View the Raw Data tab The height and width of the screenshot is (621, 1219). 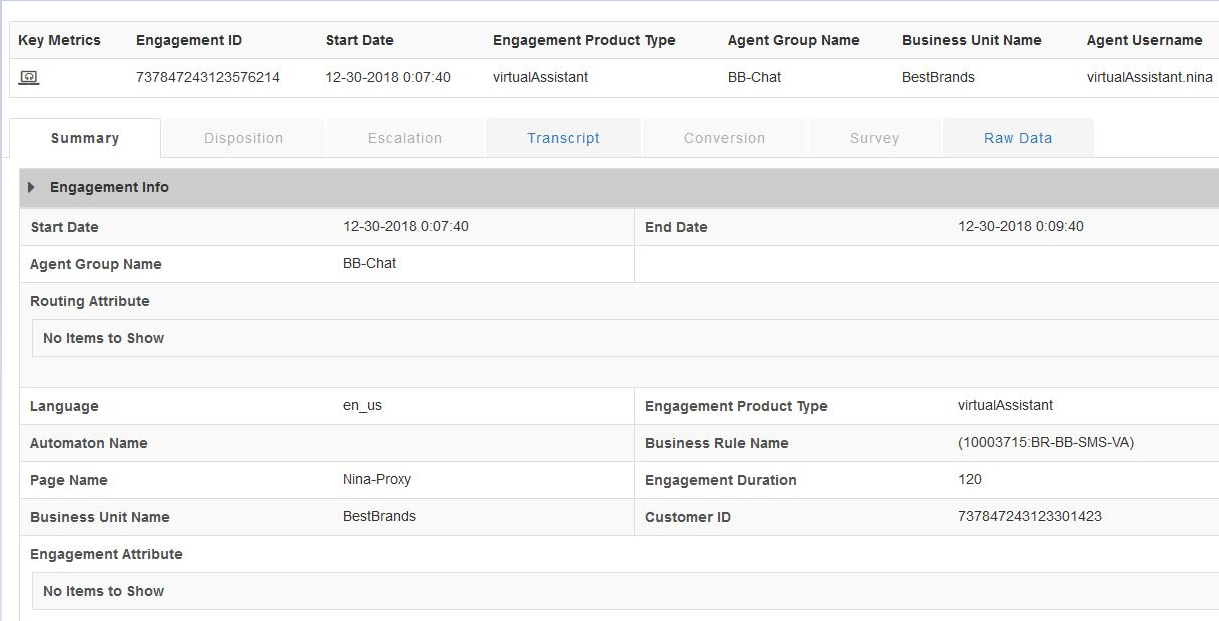1018,138
